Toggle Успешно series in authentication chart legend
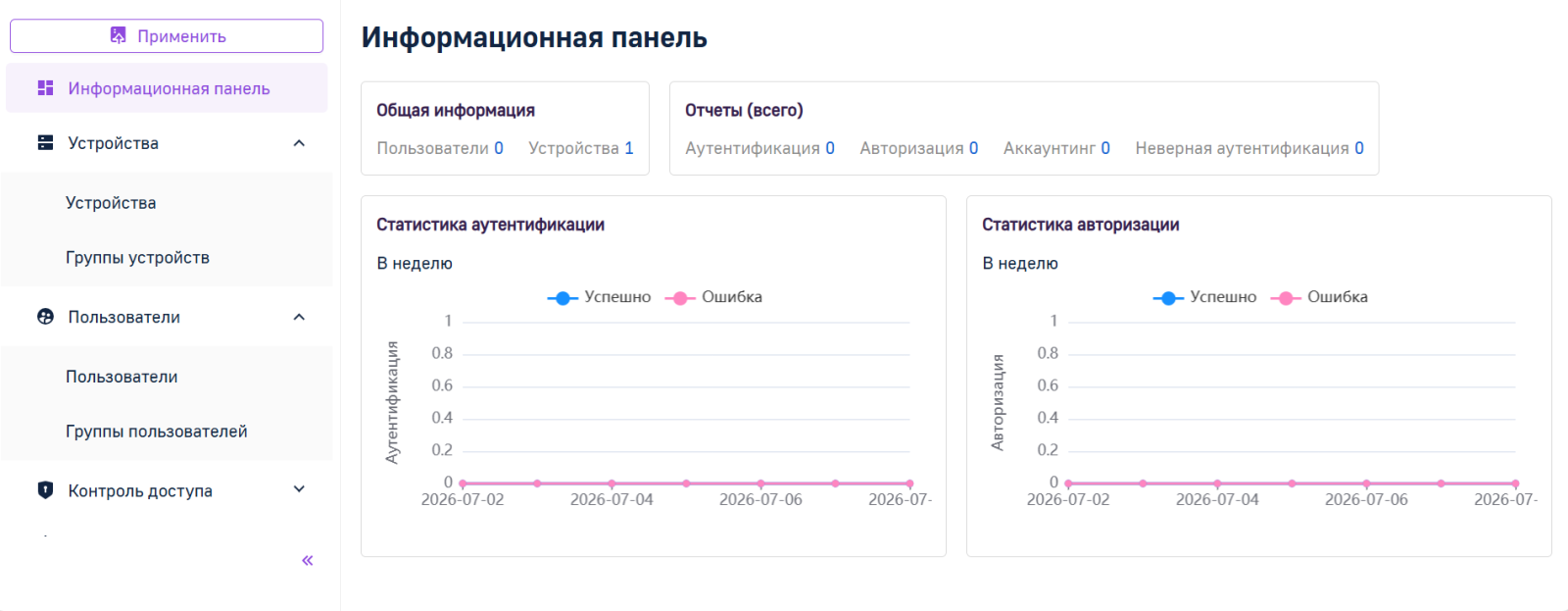This screenshot has width=1568, height=611. click(599, 297)
